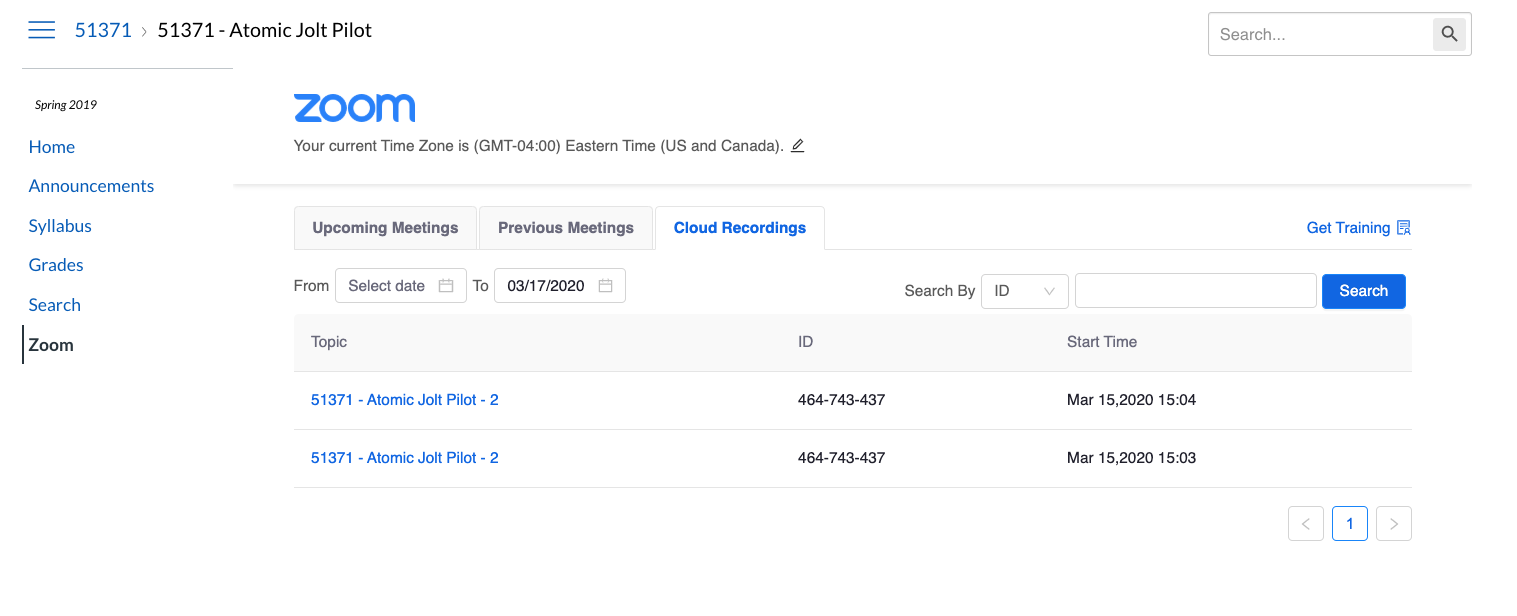Click the blue Search button
The width and height of the screenshot is (1517, 616).
[x=1364, y=291]
